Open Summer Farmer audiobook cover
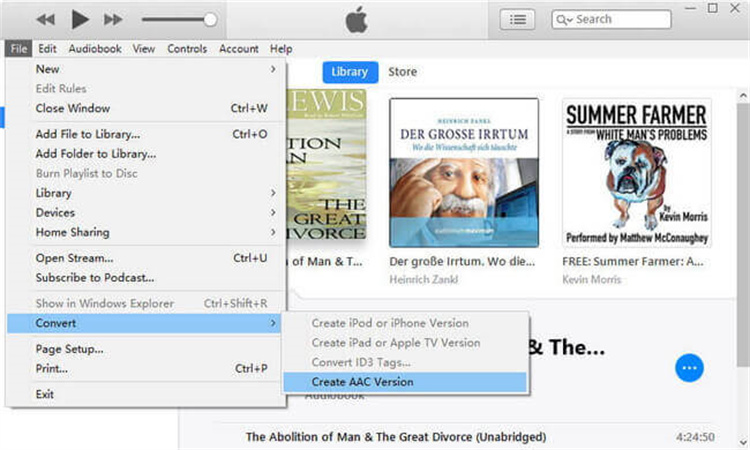750x450 pixels. (637, 173)
